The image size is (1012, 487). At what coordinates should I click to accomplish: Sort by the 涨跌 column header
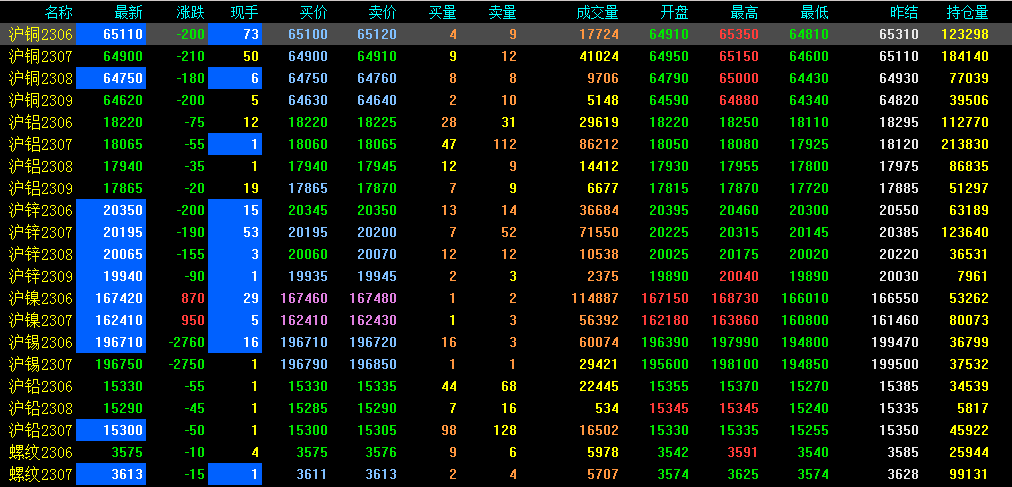(190, 12)
